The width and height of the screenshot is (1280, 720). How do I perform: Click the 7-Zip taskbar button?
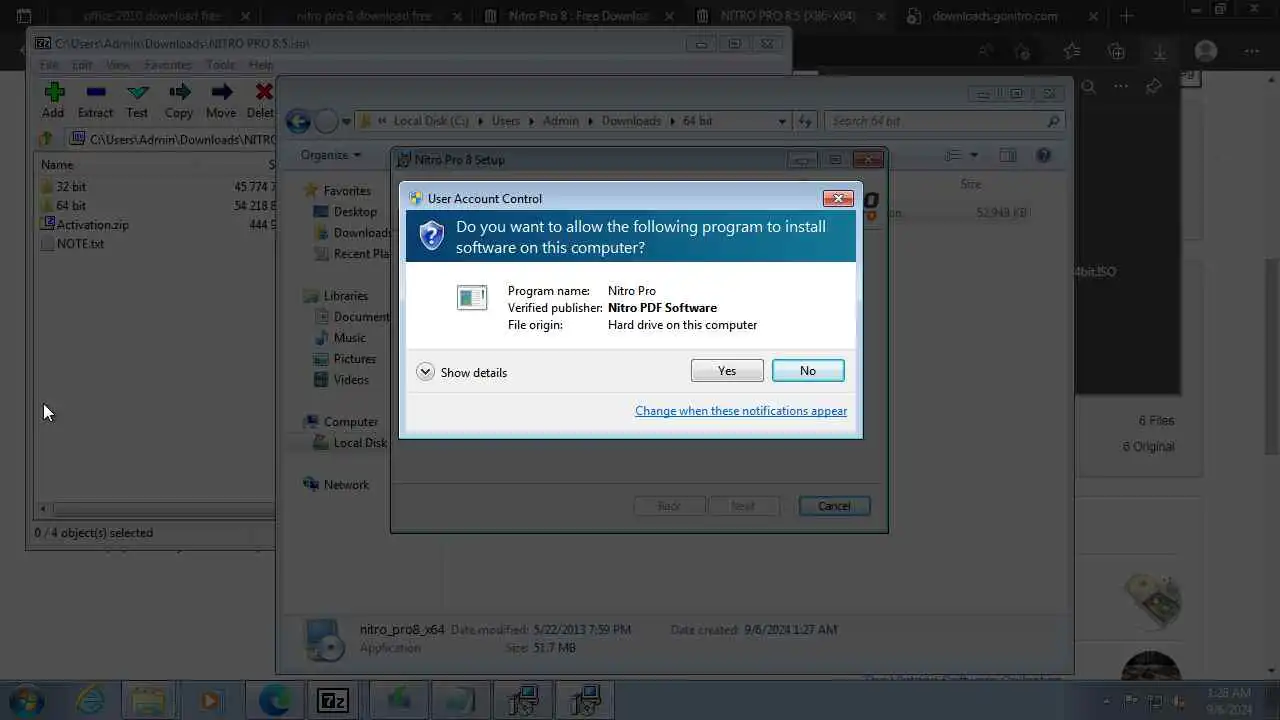click(x=333, y=700)
